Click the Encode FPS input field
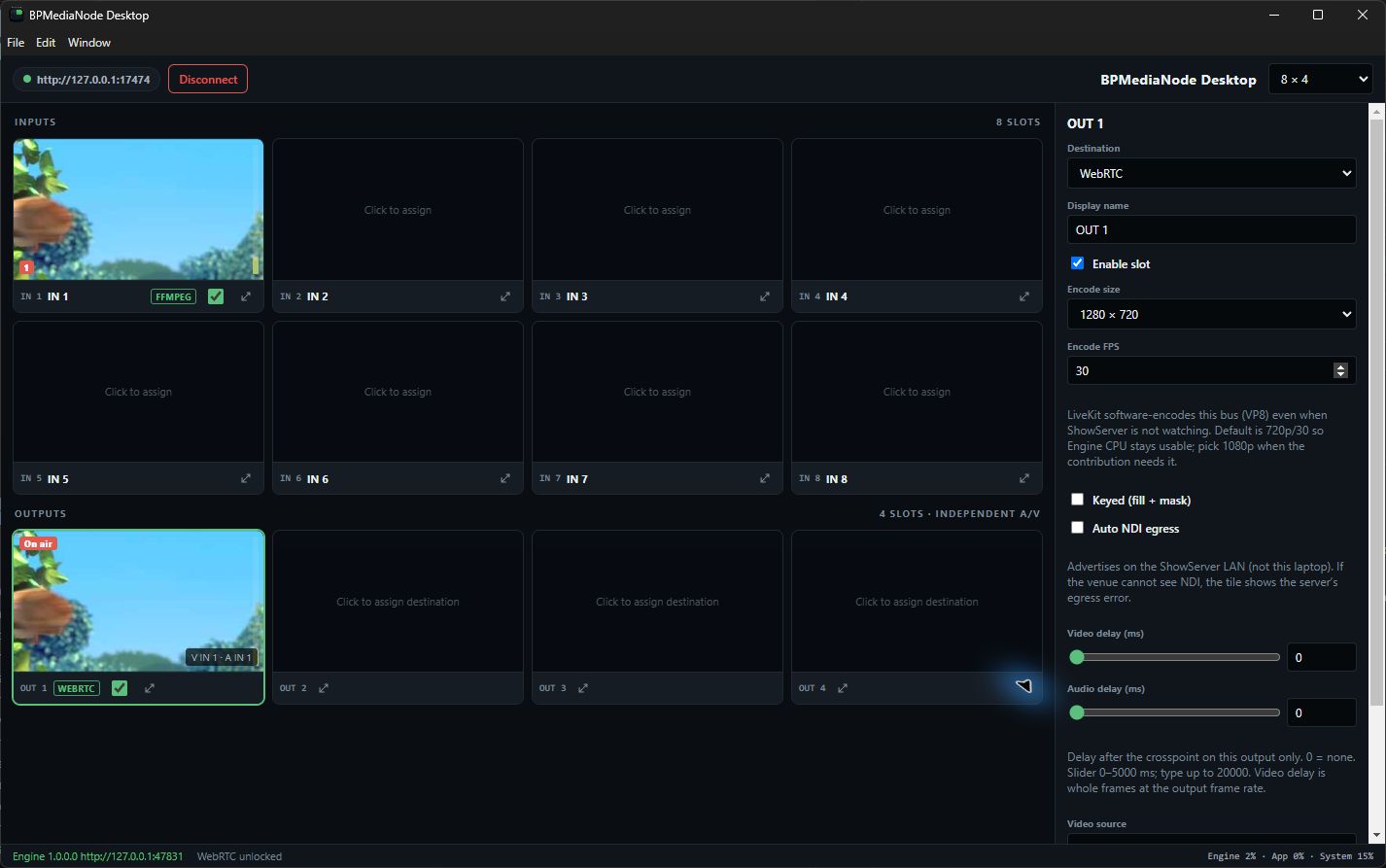The width and height of the screenshot is (1386, 868). (1211, 370)
